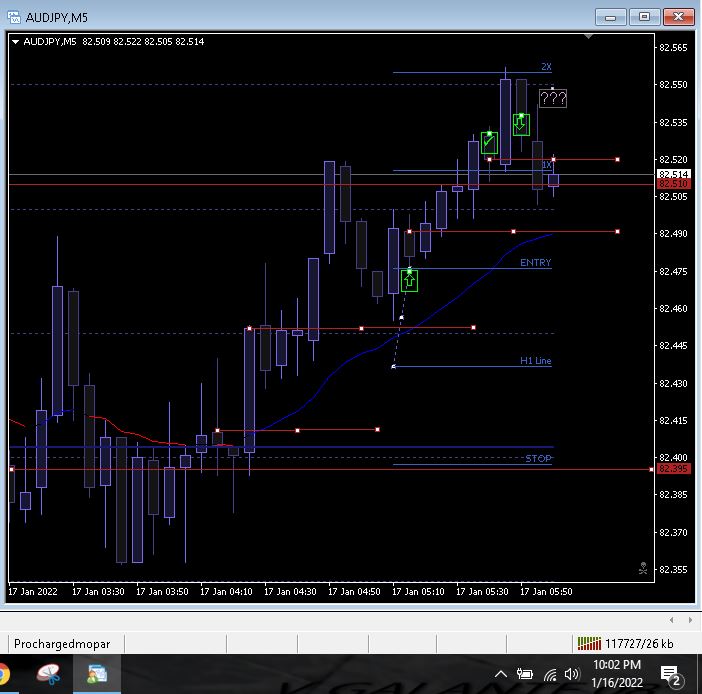Click the current price tag 82.514

(x=673, y=174)
